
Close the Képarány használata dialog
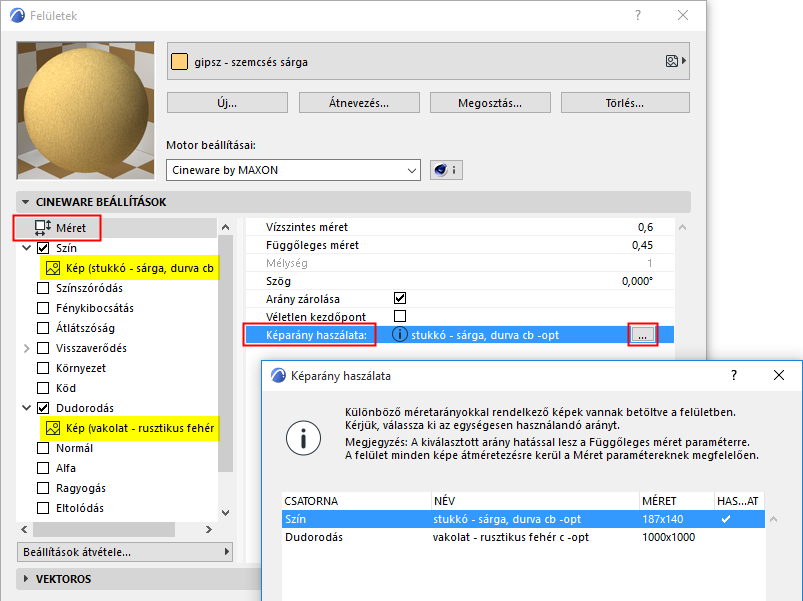779,375
